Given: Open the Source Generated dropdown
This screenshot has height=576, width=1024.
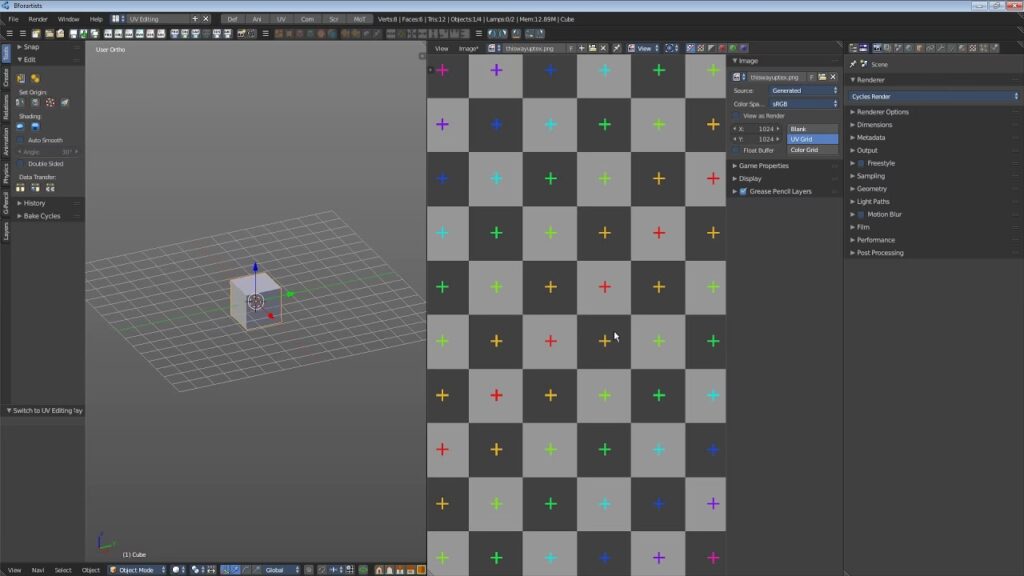Looking at the screenshot, I should [x=803, y=91].
